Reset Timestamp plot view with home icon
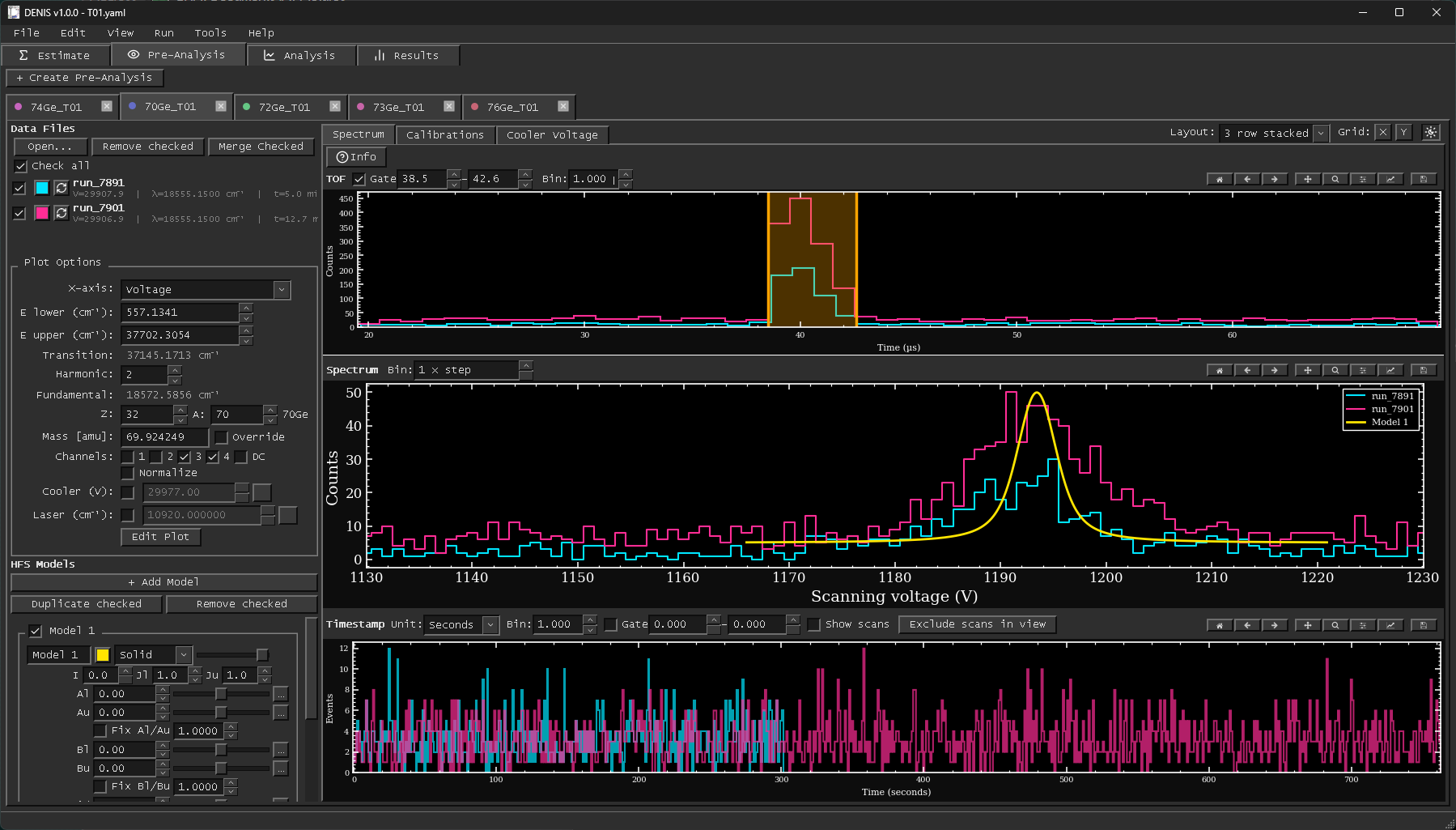 pyautogui.click(x=1220, y=625)
